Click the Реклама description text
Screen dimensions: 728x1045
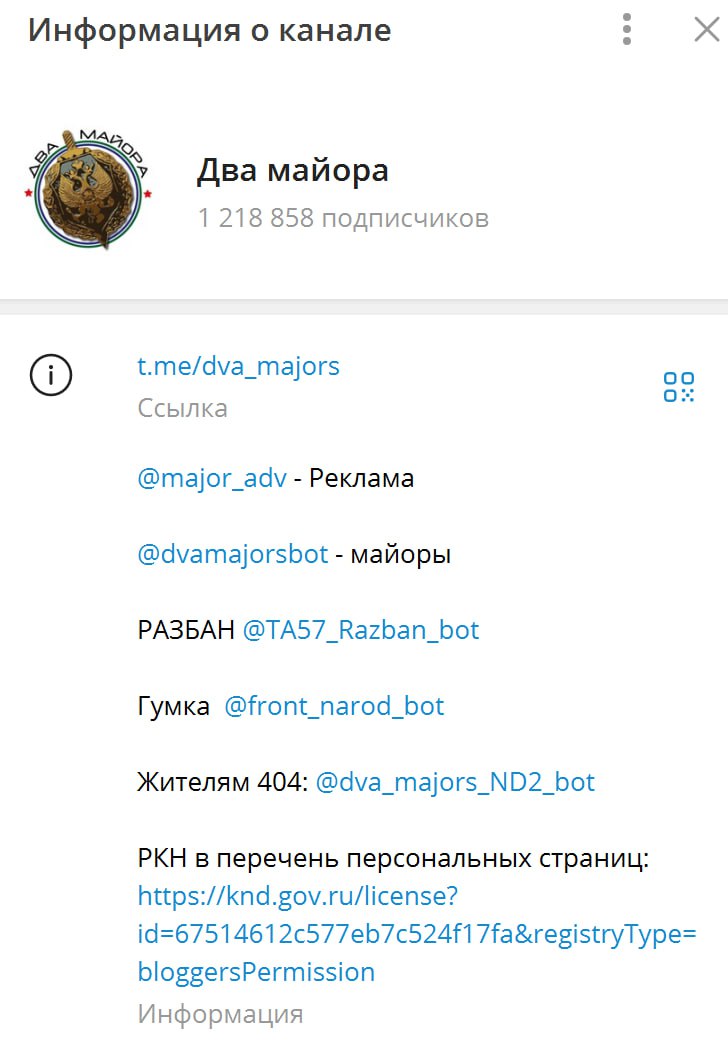(362, 479)
